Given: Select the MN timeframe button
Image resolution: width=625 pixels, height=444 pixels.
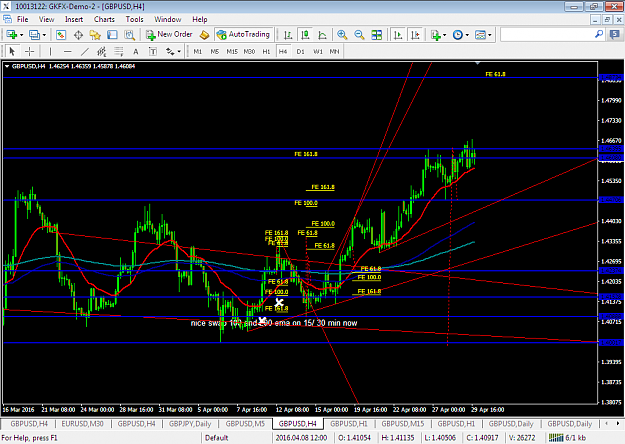Looking at the screenshot, I should (x=334, y=51).
